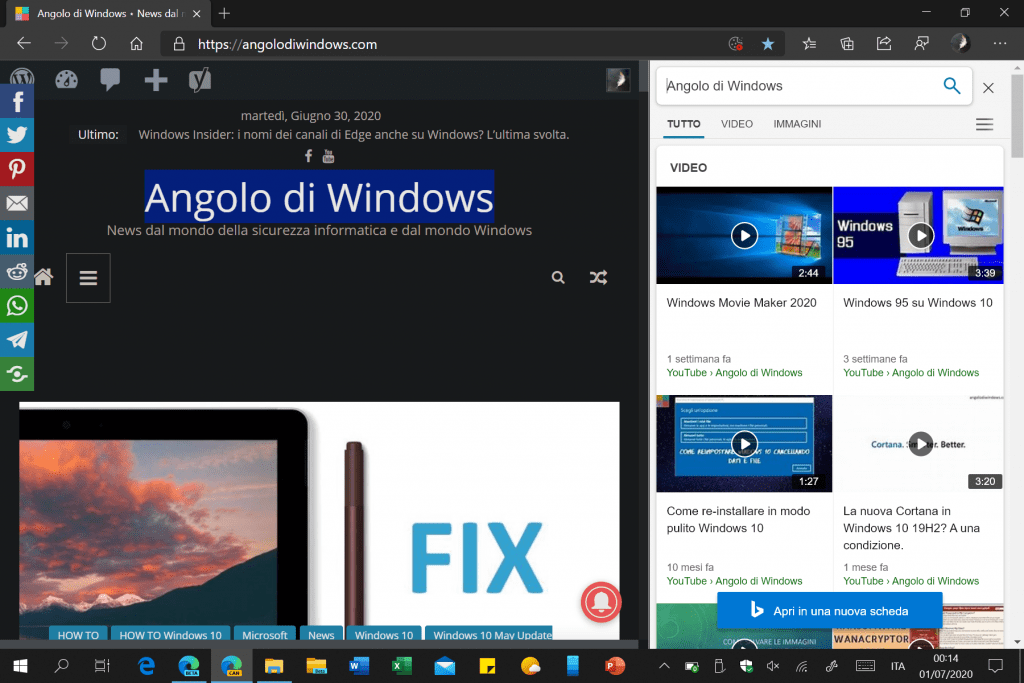This screenshot has height=683, width=1024.
Task: Toggle the favorites star in address bar
Action: click(767, 44)
